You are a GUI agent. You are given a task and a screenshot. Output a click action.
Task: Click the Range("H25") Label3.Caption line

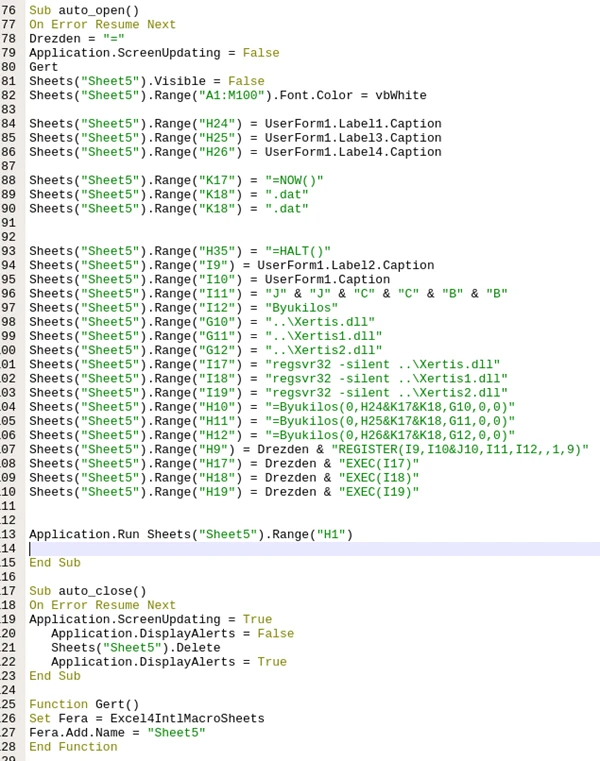(235, 137)
